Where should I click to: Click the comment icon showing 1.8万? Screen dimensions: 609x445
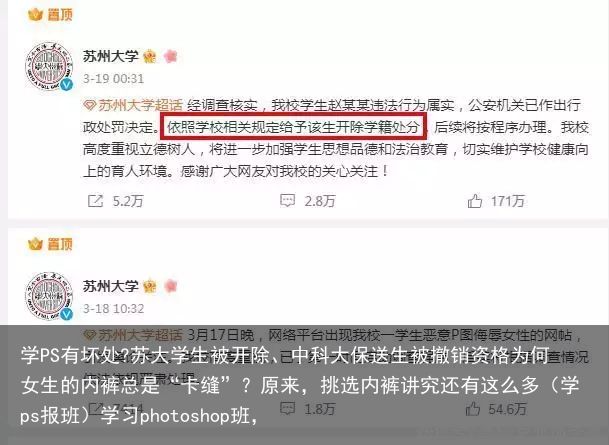tap(288, 408)
